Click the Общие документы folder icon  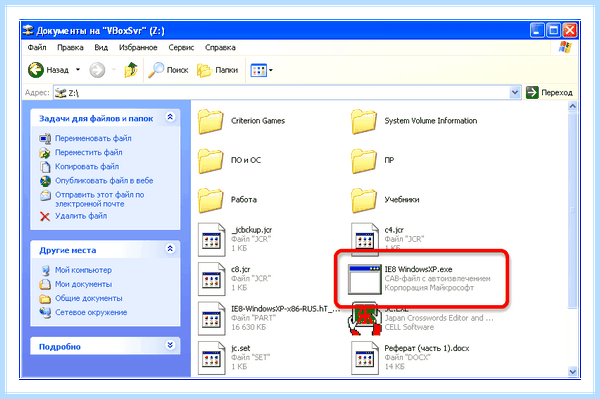[45, 299]
